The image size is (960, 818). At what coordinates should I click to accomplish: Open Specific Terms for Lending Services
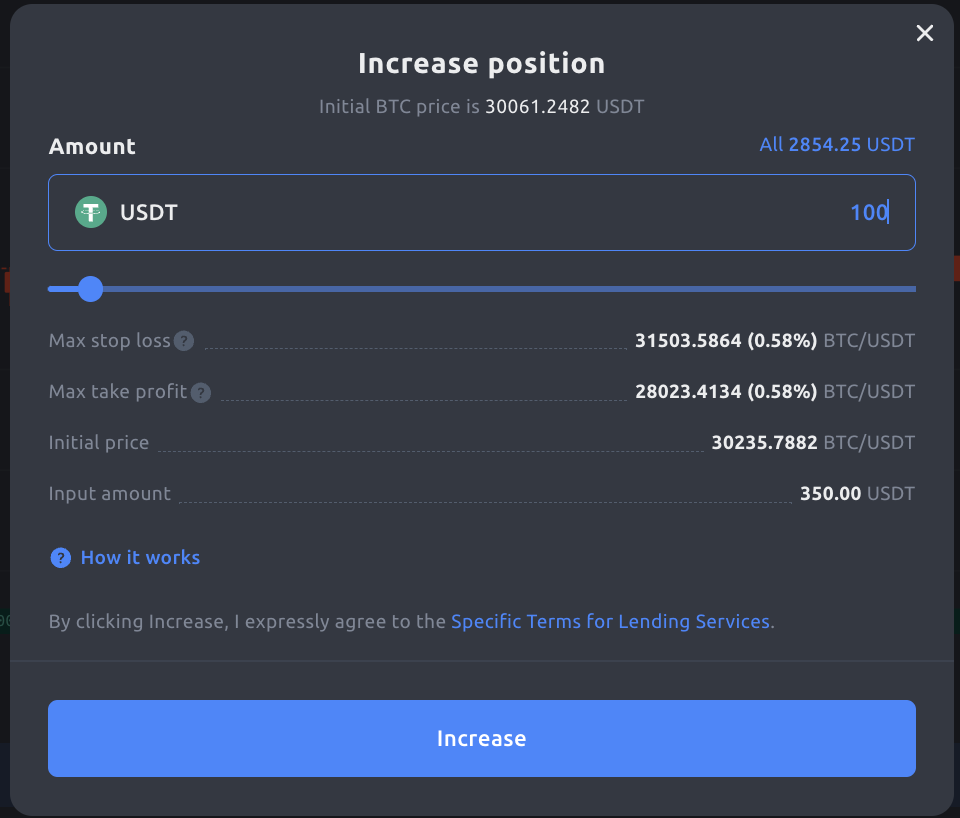(x=610, y=621)
